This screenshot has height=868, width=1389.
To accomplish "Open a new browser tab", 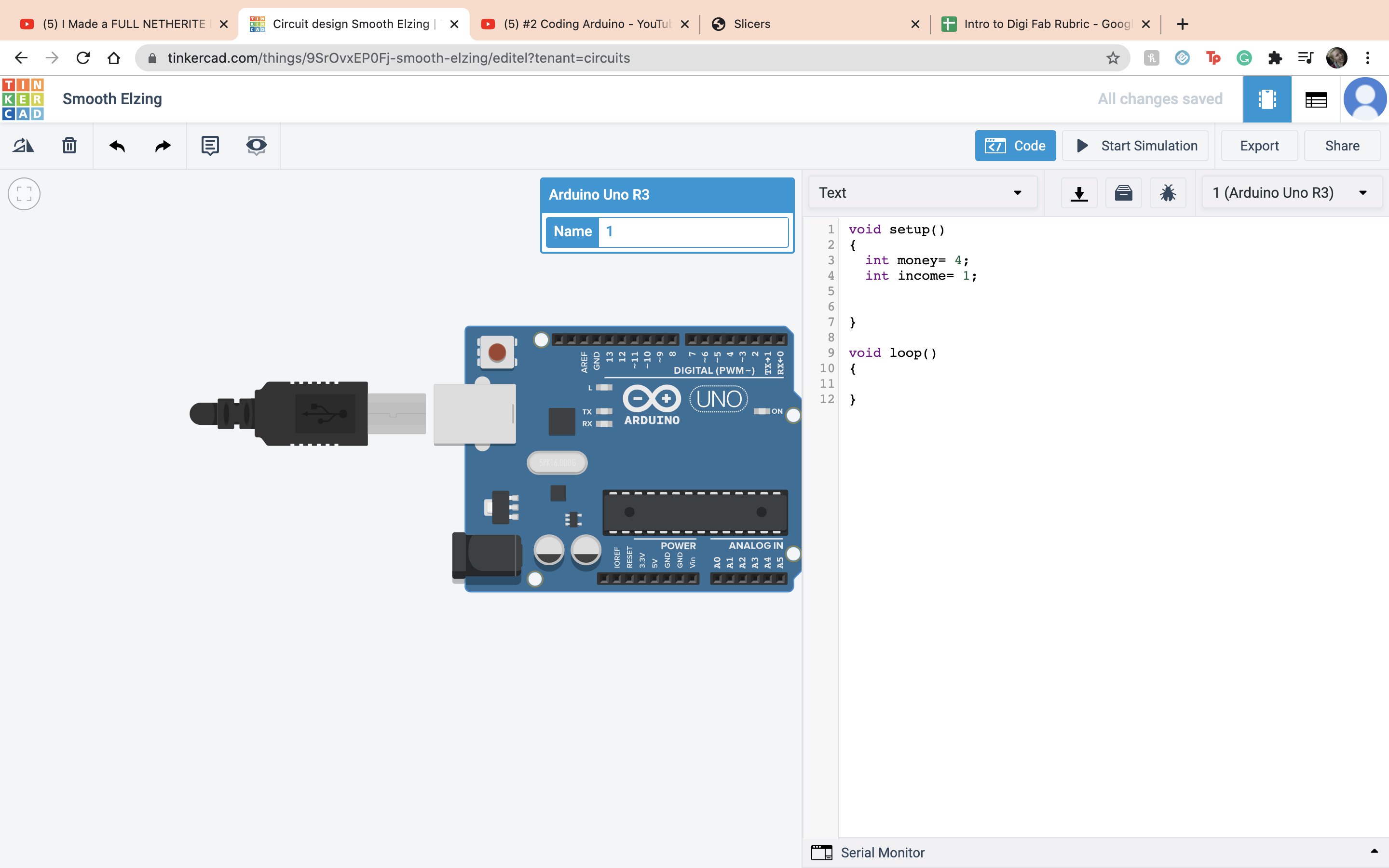I will pos(1183,24).
